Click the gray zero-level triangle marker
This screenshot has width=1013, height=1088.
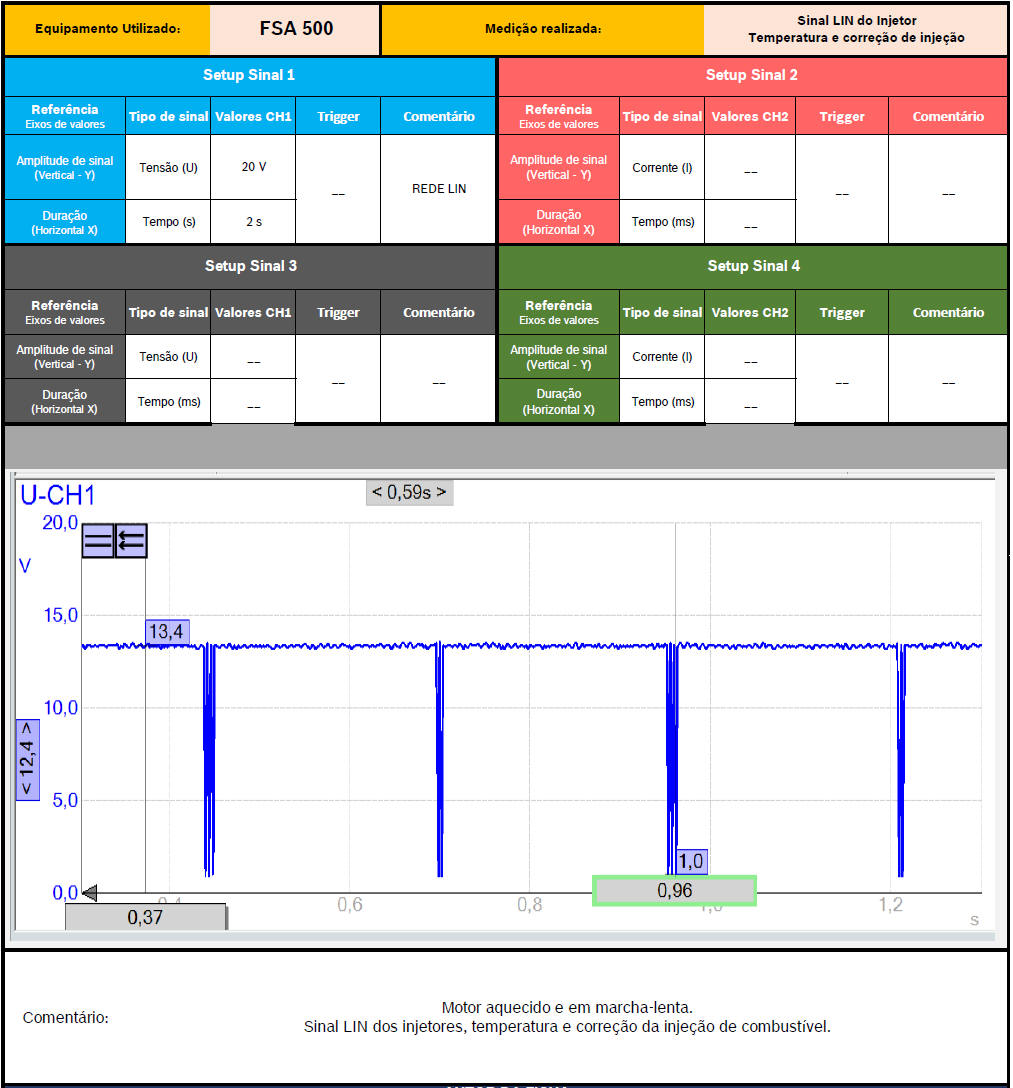88,892
